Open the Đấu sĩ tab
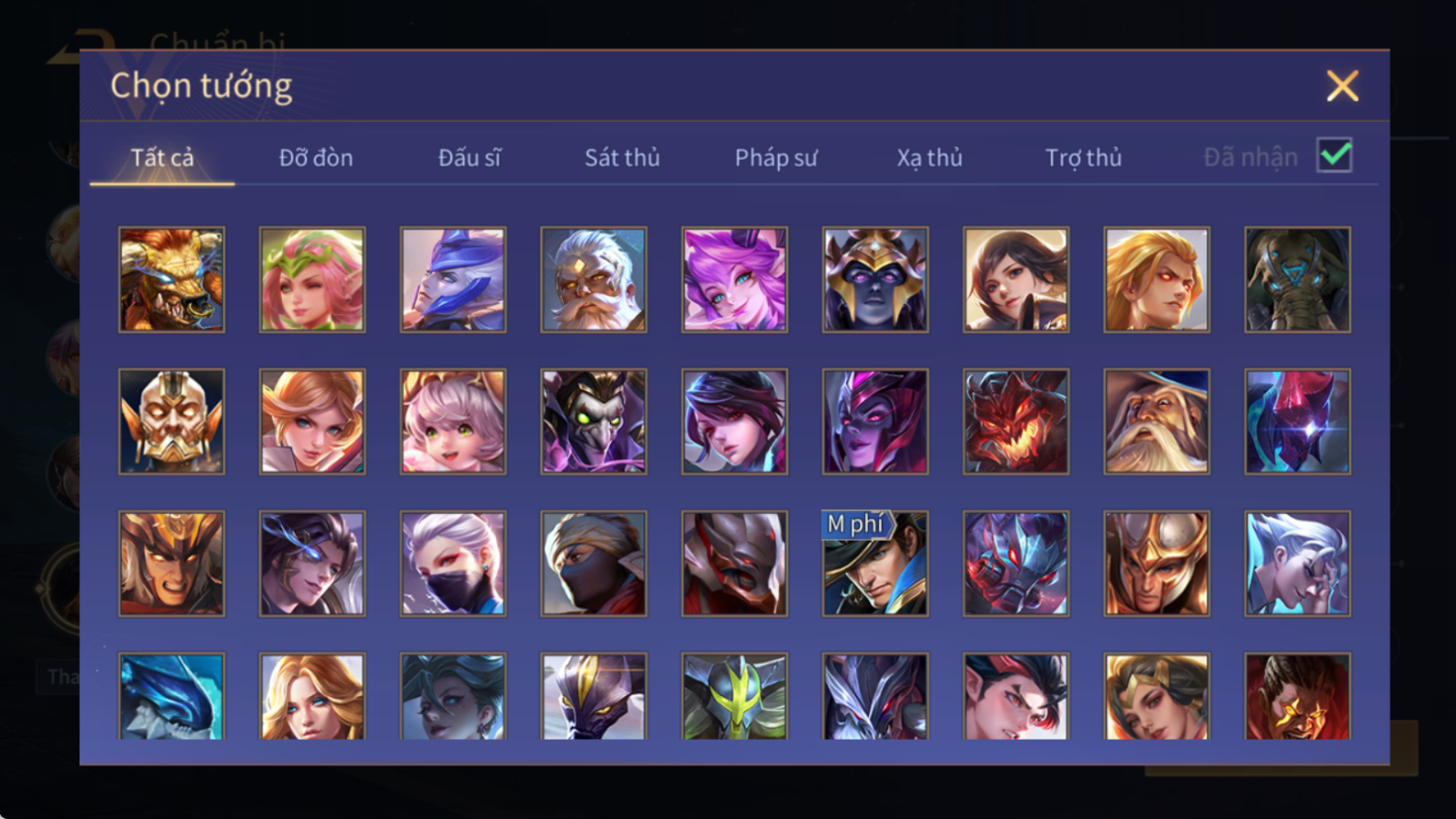1456x819 pixels. point(469,157)
